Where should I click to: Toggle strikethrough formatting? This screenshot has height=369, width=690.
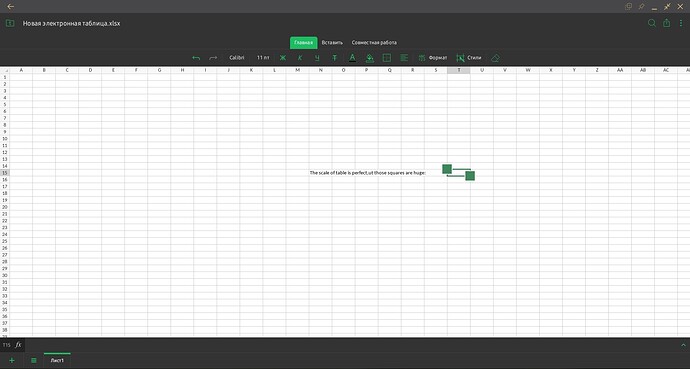[334, 58]
